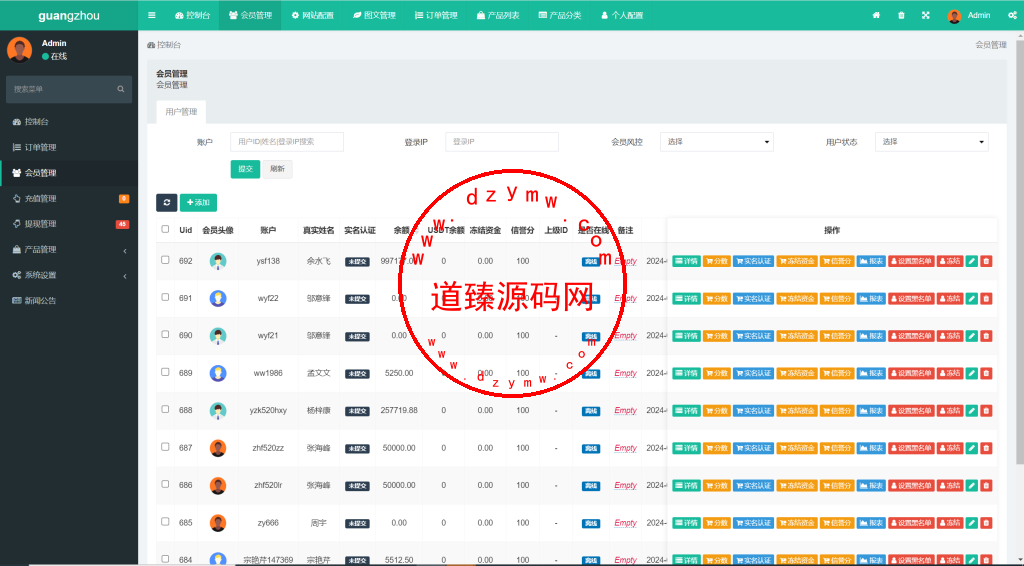This screenshot has height=566, width=1024.
Task: Click the refresh icon button above table
Action: pyautogui.click(x=167, y=202)
